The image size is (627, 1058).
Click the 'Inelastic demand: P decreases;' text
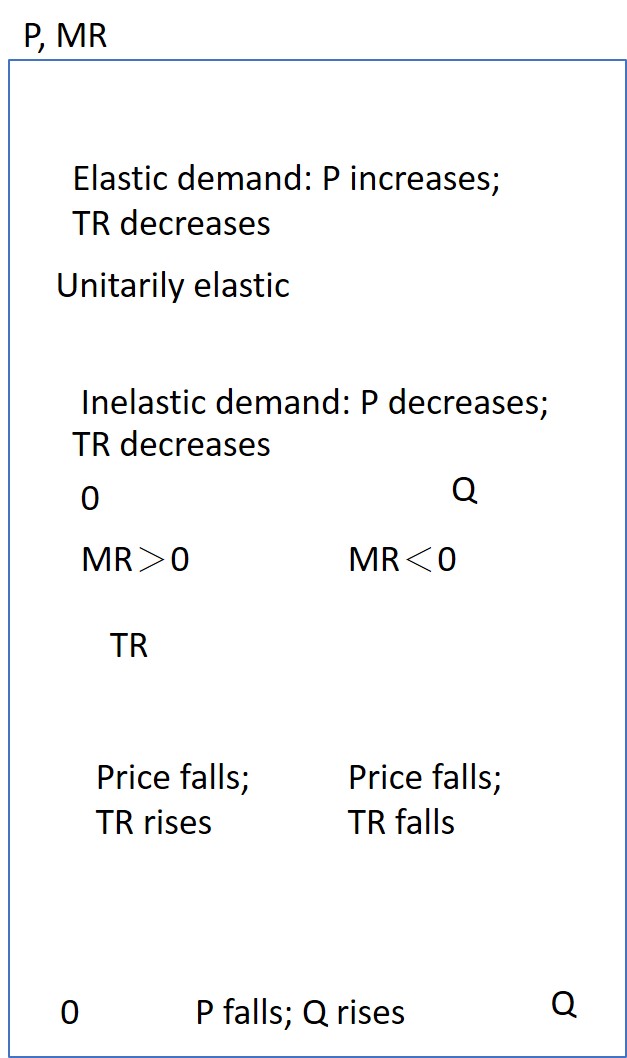315,403
